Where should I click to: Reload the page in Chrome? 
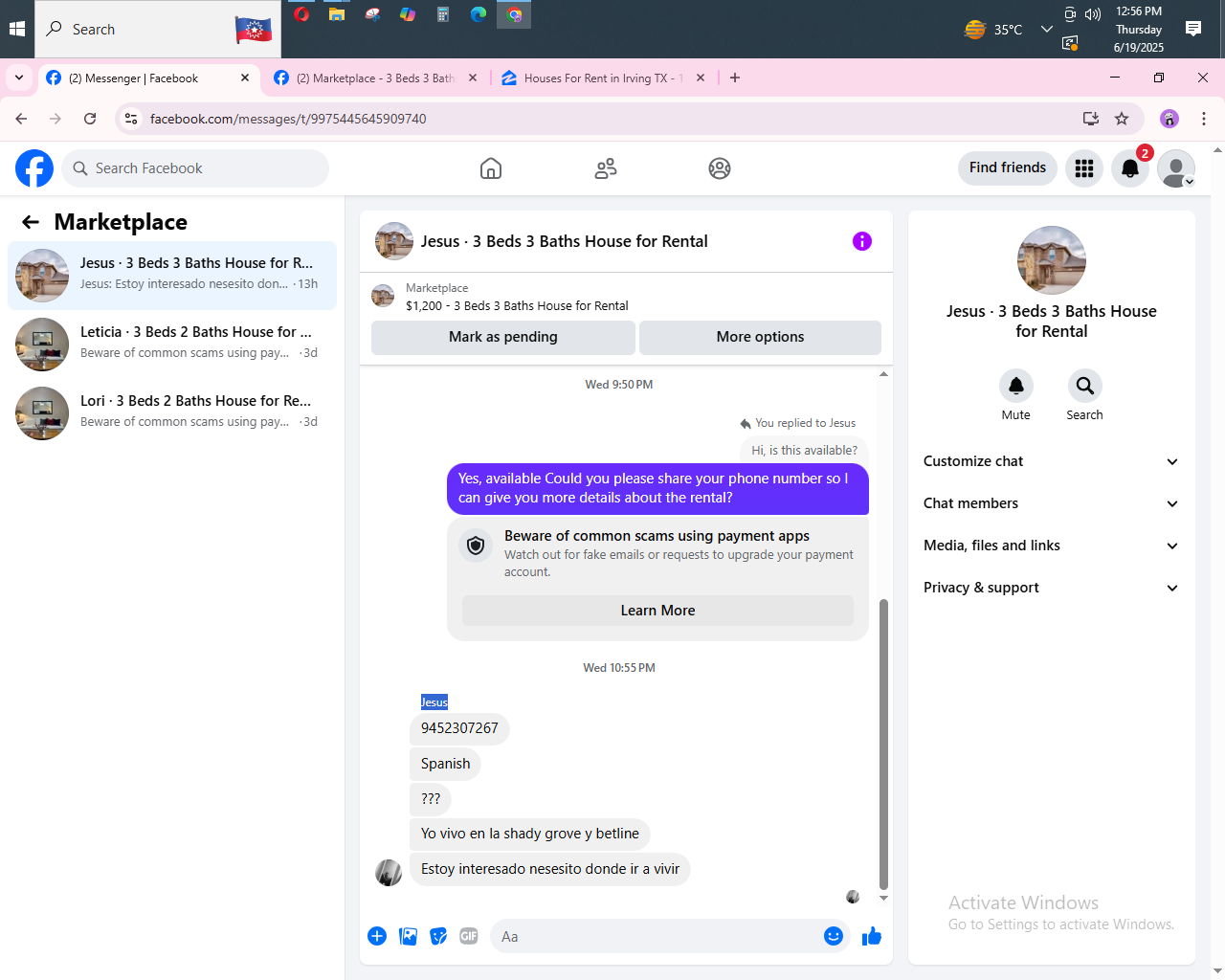[90, 119]
